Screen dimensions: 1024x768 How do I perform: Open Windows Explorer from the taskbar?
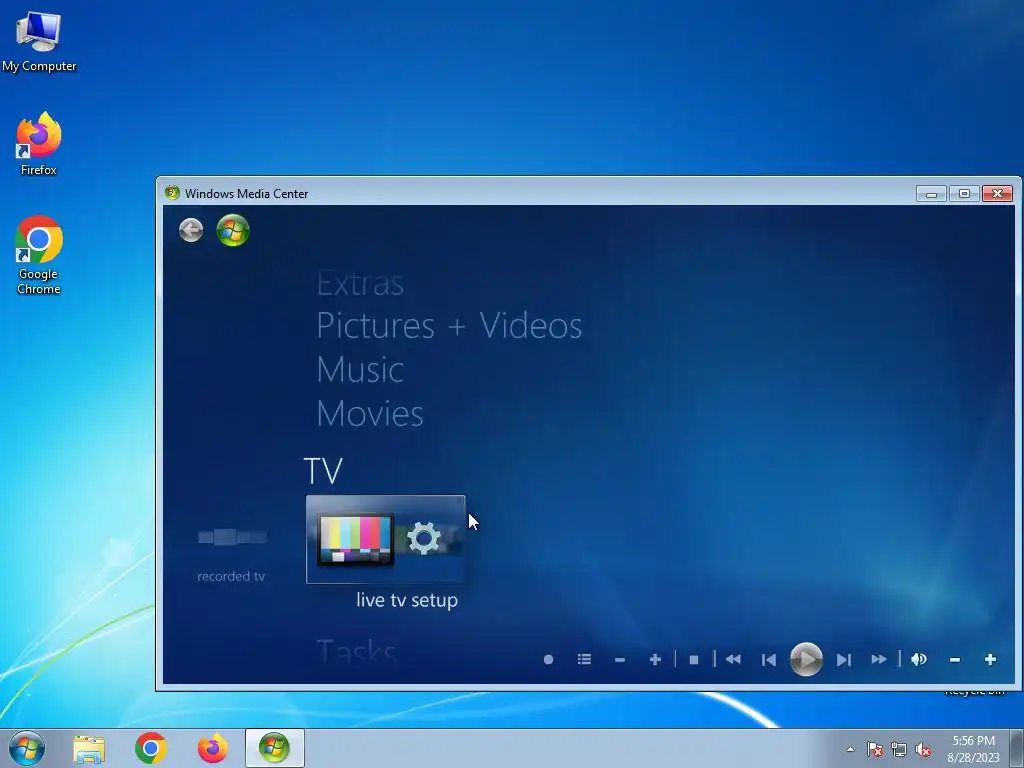pyautogui.click(x=89, y=749)
